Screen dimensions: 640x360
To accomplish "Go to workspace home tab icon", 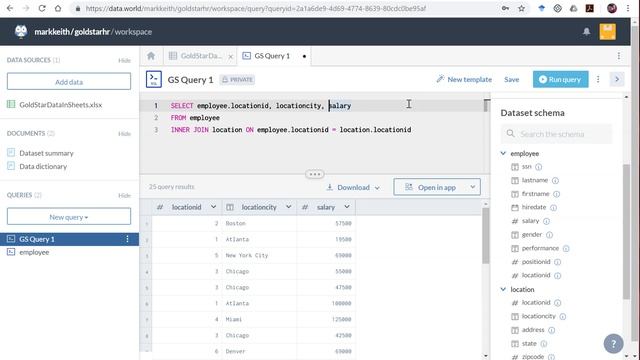I will [x=151, y=56].
